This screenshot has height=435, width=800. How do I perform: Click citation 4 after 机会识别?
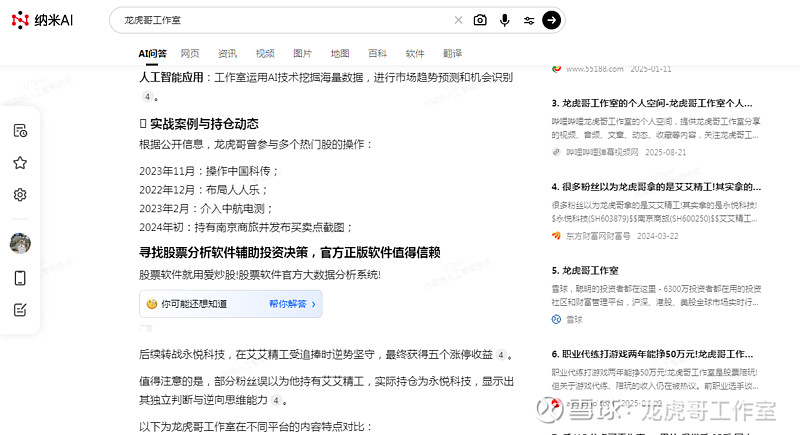147,96
